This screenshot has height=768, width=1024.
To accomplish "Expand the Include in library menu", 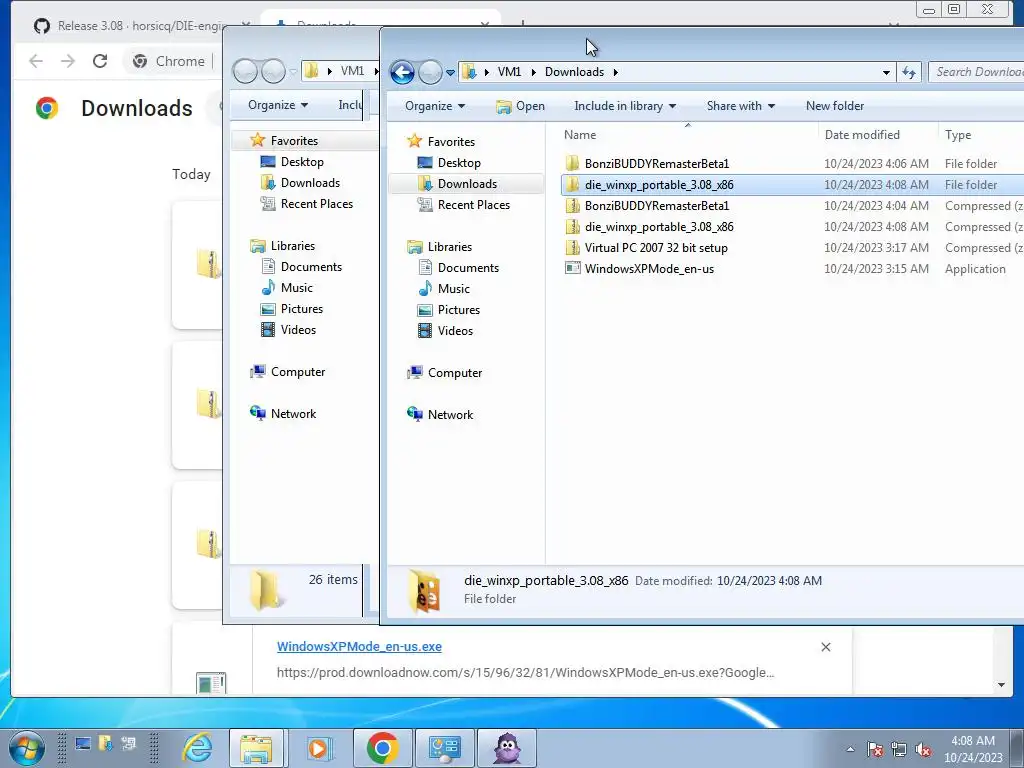I will (625, 106).
